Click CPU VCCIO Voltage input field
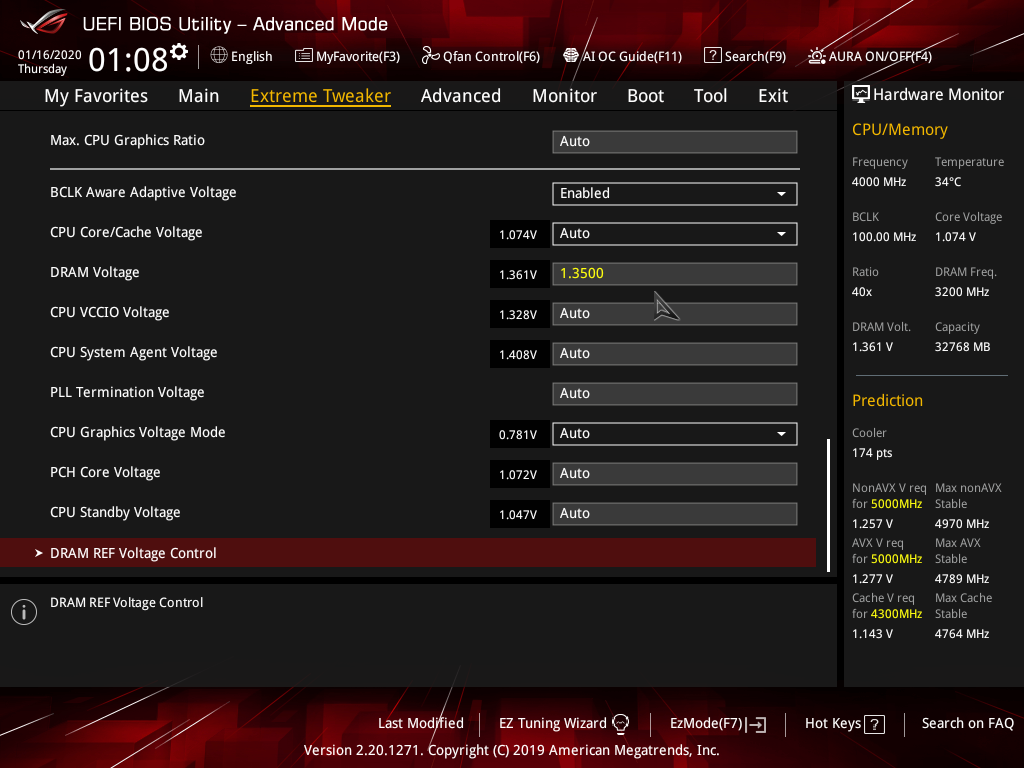Image resolution: width=1024 pixels, height=768 pixels. point(675,313)
